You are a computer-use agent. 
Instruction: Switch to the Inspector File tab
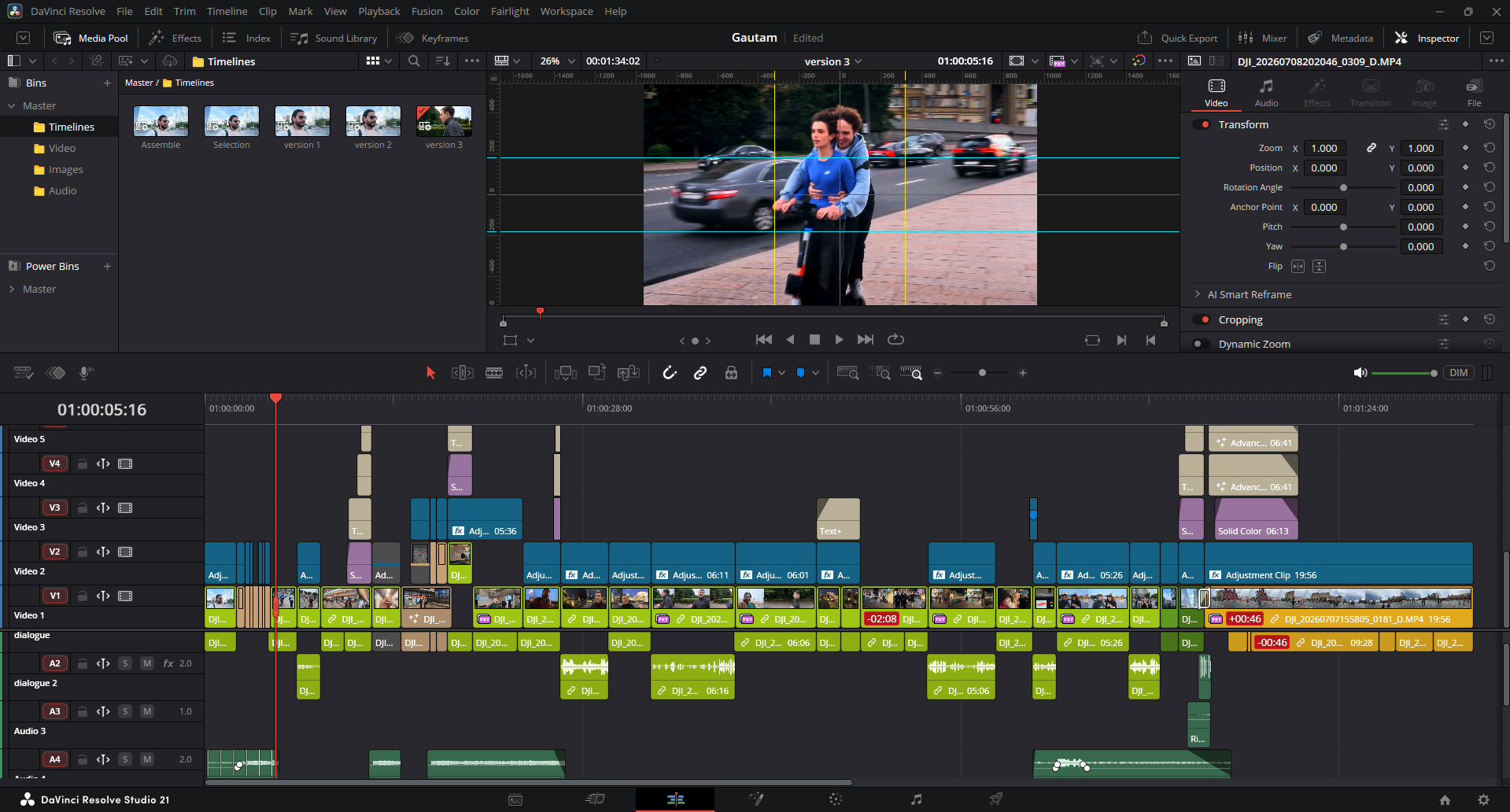(1474, 92)
